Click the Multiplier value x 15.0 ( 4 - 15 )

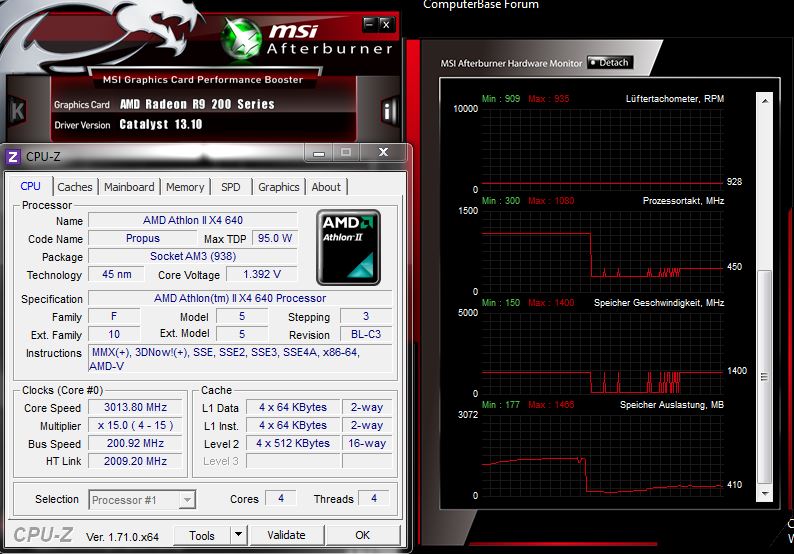135,425
